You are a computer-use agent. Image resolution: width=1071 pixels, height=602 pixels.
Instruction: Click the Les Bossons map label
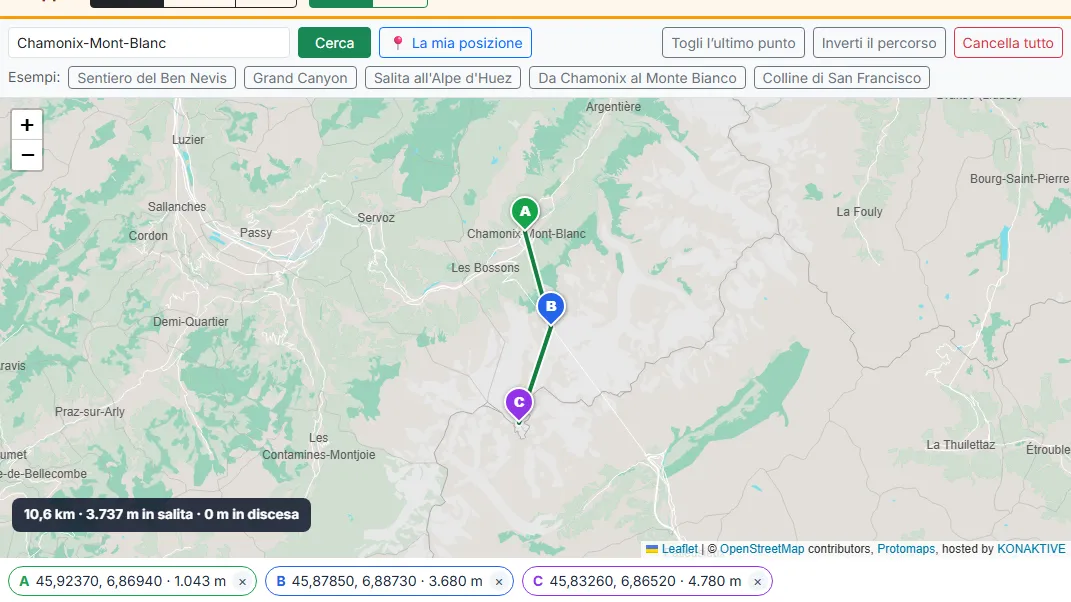coord(485,268)
